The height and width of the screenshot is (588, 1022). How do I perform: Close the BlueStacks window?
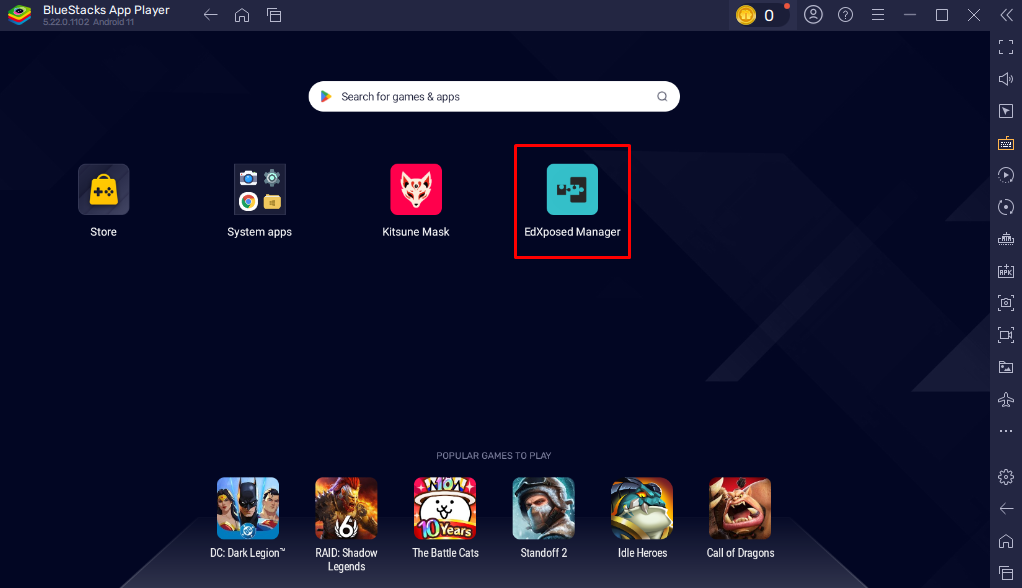(x=974, y=15)
